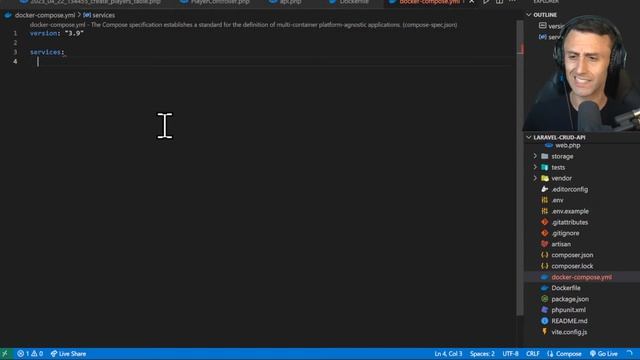
Task: Click the 'version' key on line 1
Action: tap(44, 33)
